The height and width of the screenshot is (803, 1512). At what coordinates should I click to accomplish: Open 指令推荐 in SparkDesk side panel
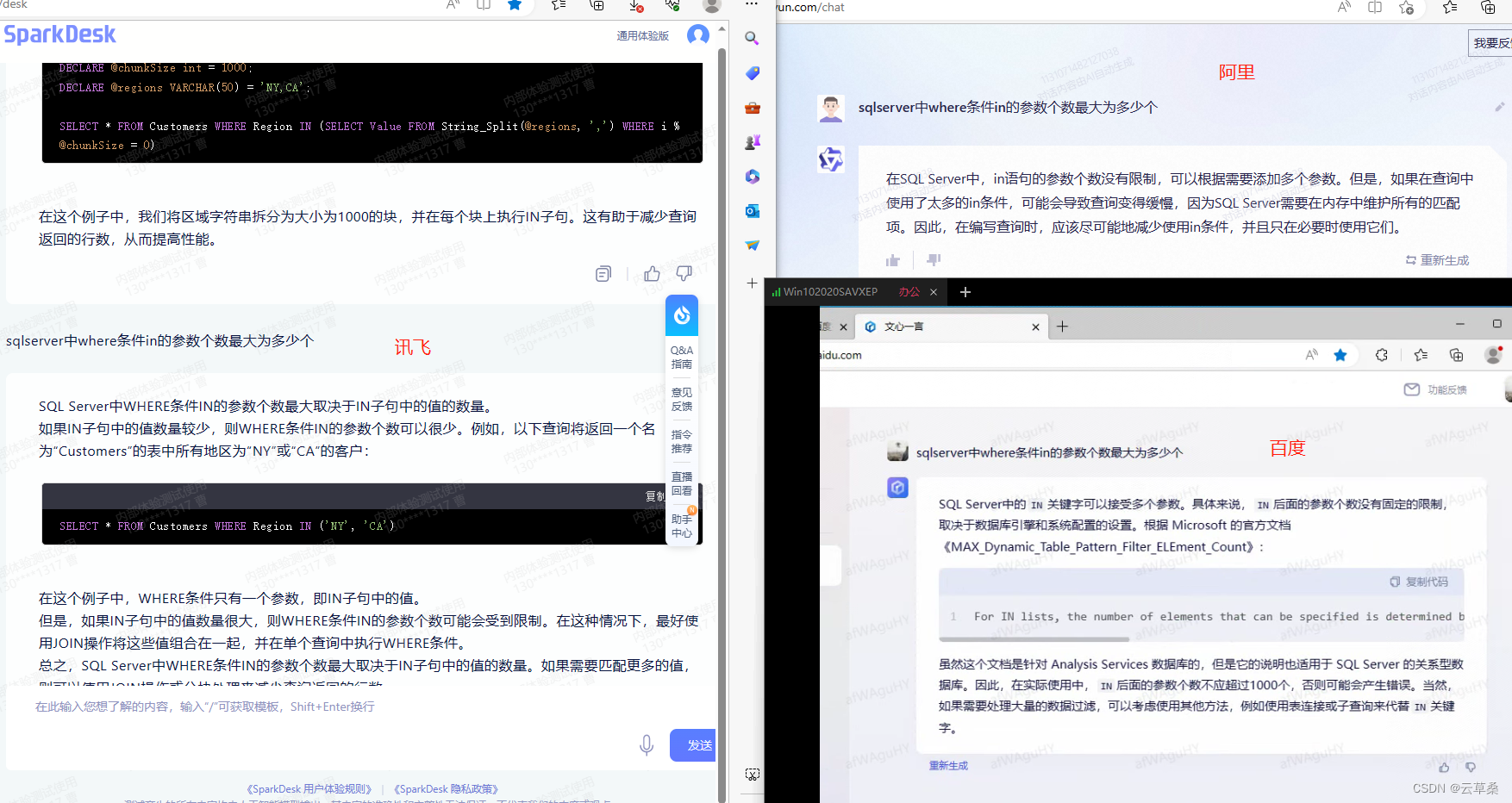click(682, 442)
